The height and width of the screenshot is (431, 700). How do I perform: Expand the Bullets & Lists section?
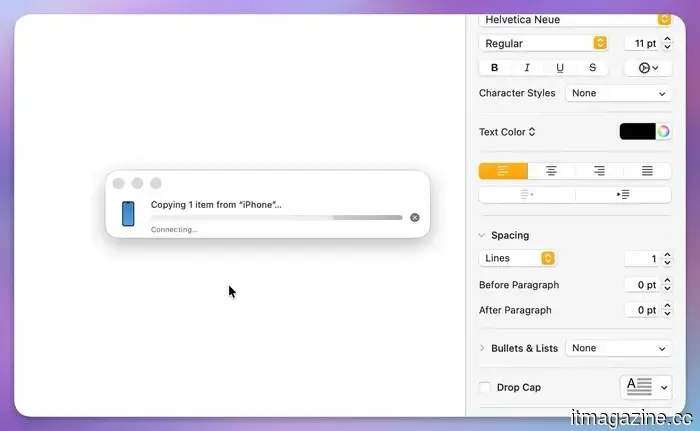coord(482,348)
